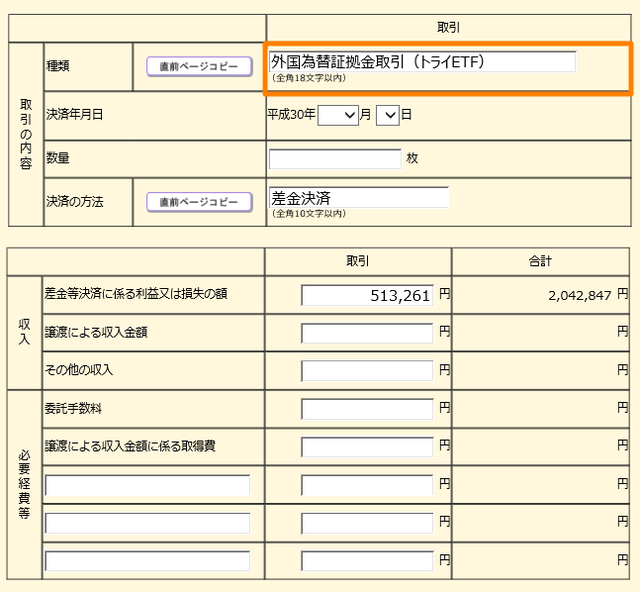Click amount field beside first blank expense name

click(x=367, y=485)
